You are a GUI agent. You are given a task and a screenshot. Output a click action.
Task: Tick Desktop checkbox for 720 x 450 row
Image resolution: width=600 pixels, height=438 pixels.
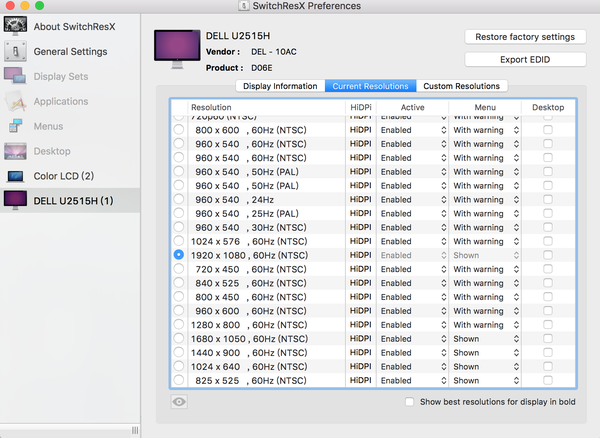pos(548,269)
